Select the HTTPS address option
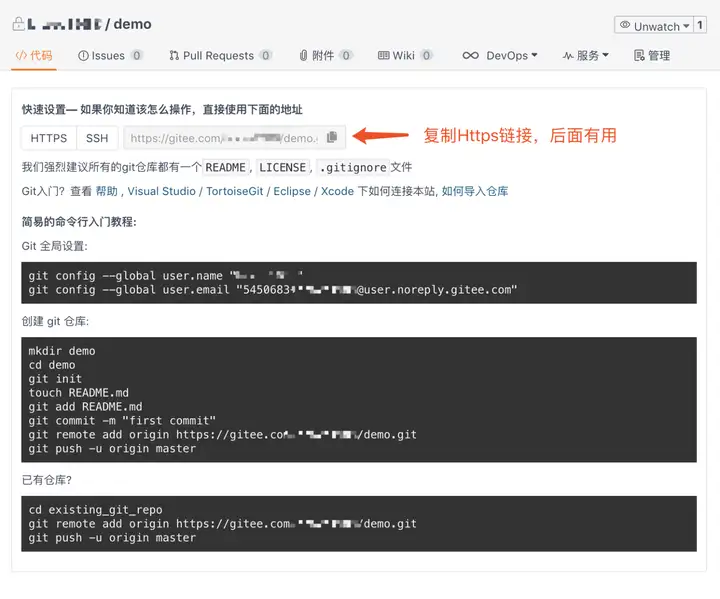Screen dimensions: 720x599 tap(49, 138)
